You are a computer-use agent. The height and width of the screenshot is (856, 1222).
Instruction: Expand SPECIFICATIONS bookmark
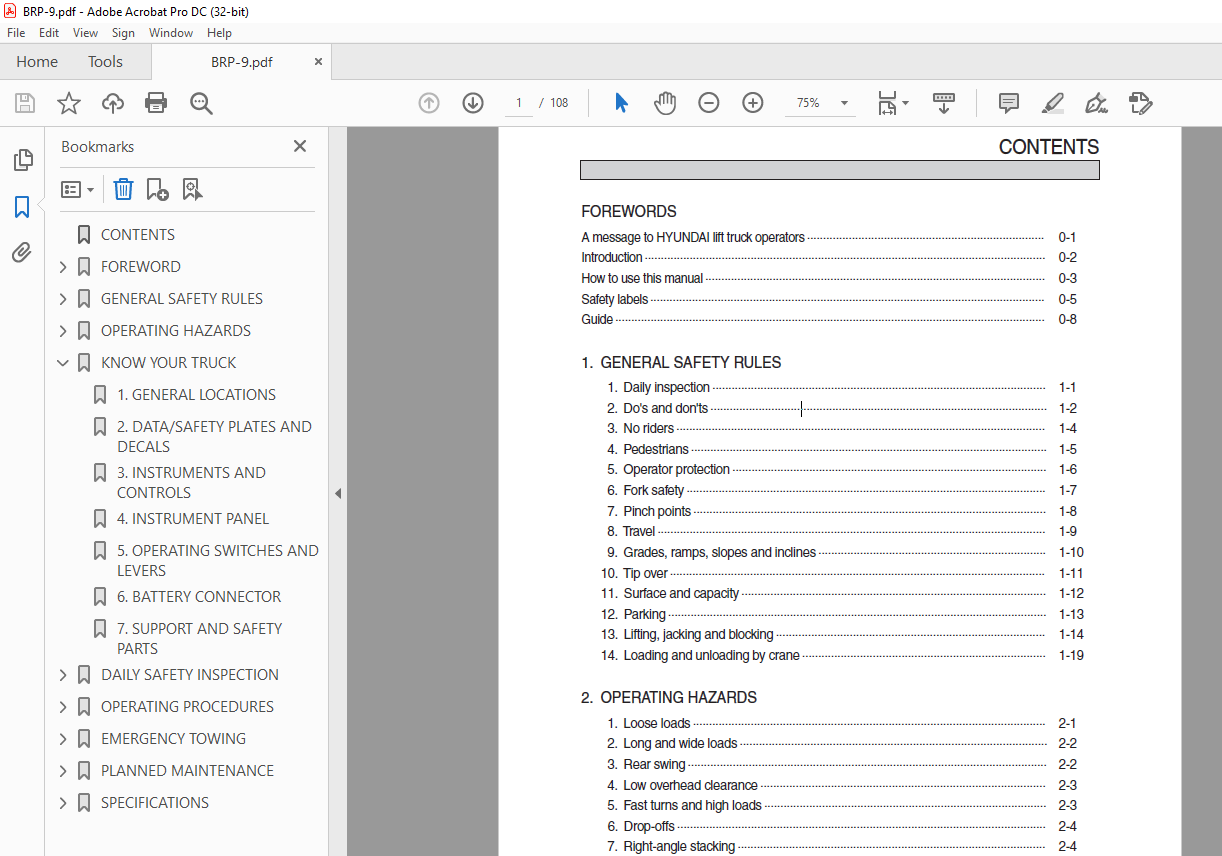point(63,803)
